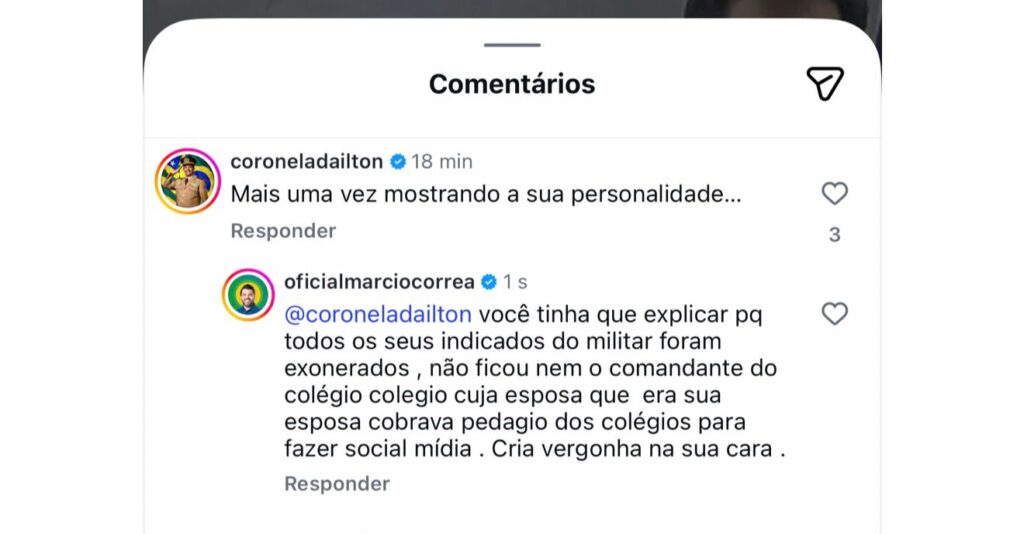Click the verified badge next to coroneladailton
The width and height of the screenshot is (1024, 534).
pos(398,161)
